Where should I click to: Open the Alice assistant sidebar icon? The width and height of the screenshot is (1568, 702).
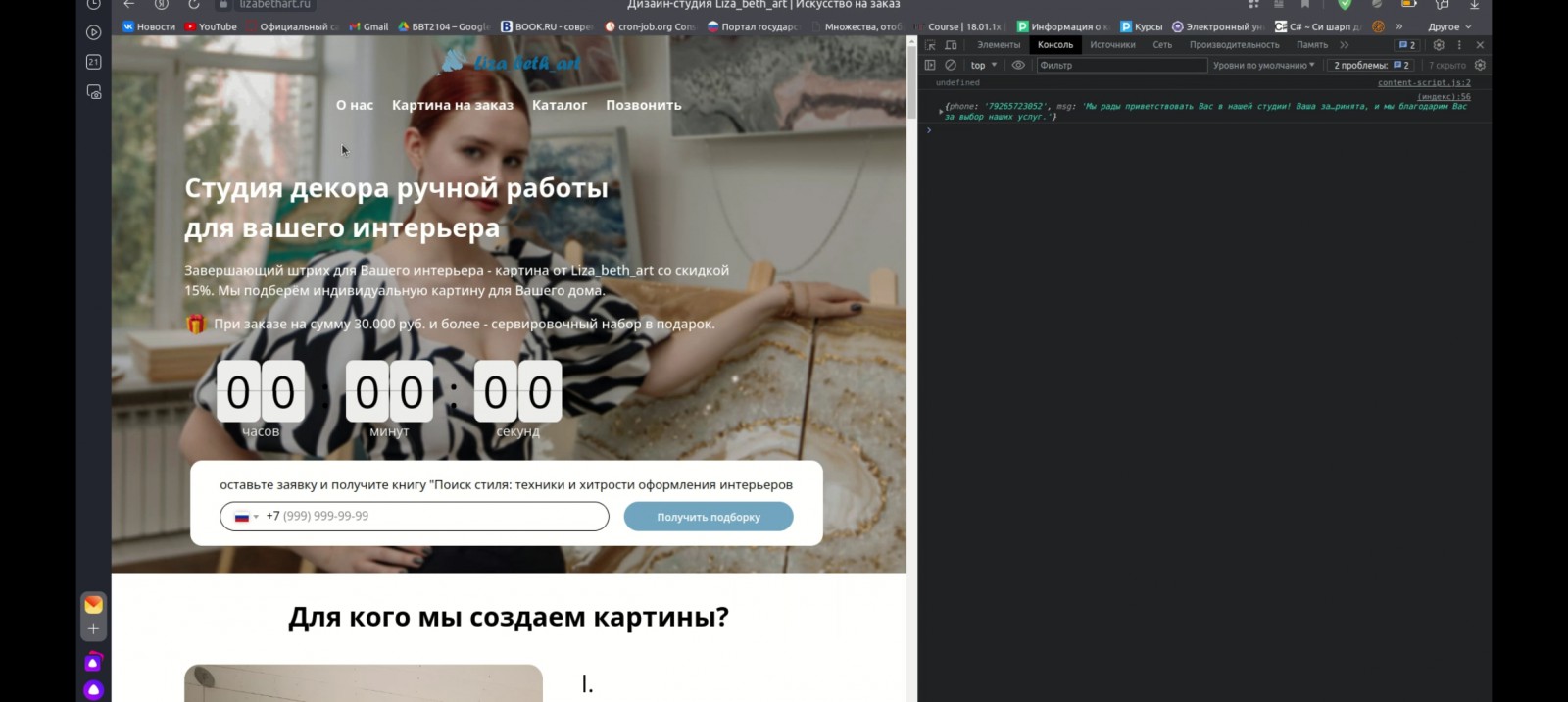coord(93,690)
